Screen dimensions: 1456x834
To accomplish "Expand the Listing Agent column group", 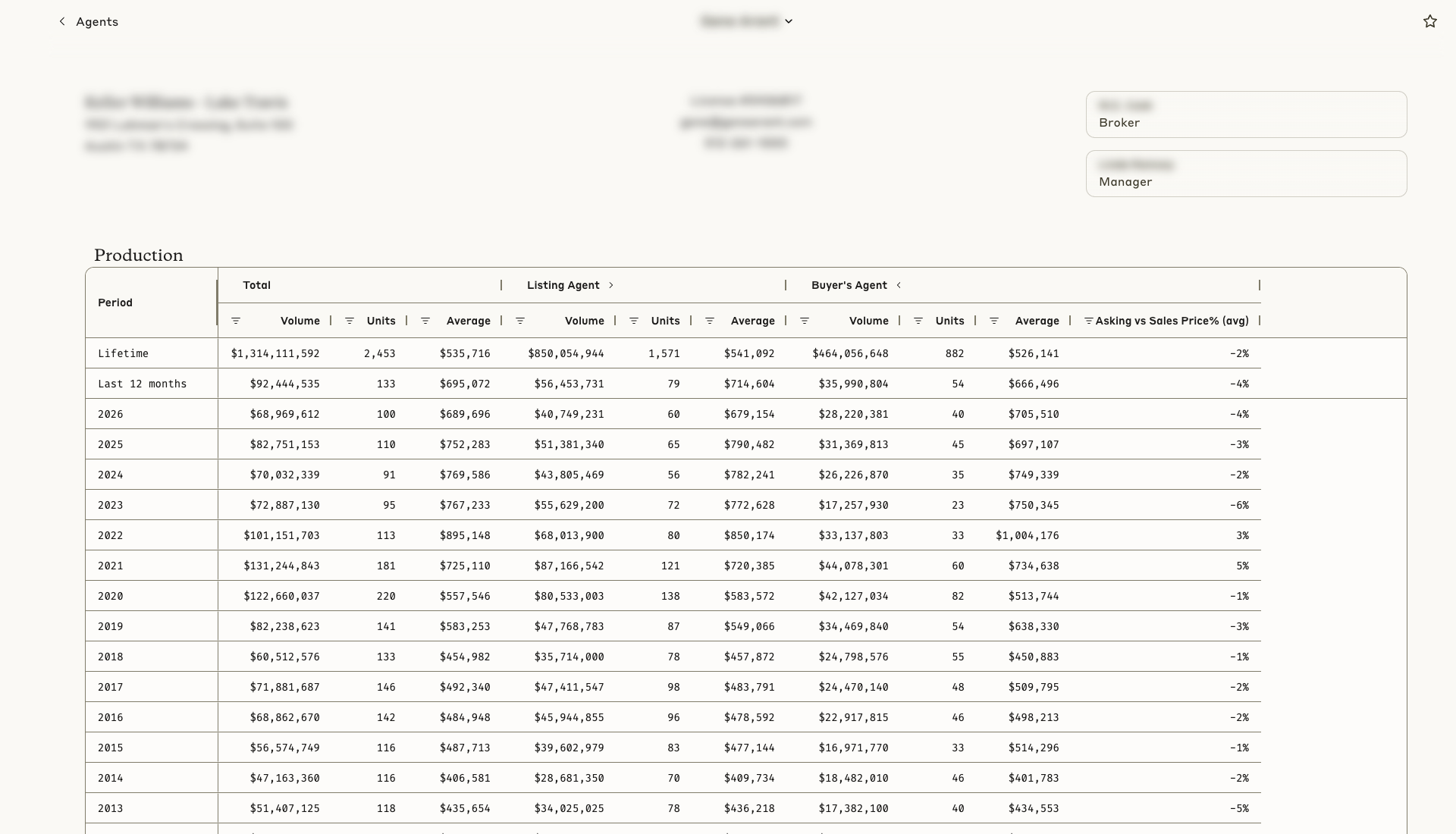I will point(611,285).
